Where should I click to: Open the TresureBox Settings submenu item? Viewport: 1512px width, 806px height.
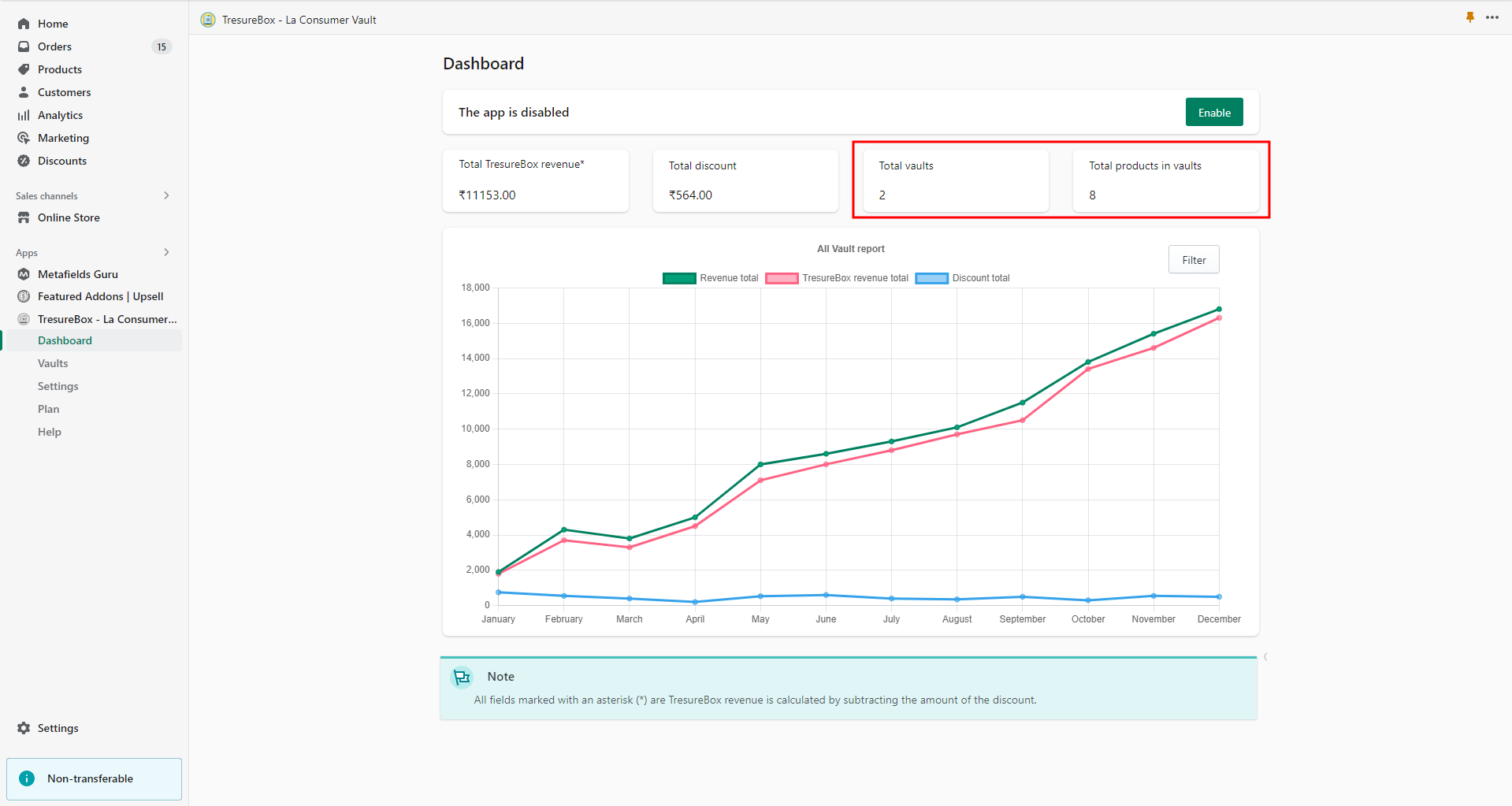coord(58,386)
